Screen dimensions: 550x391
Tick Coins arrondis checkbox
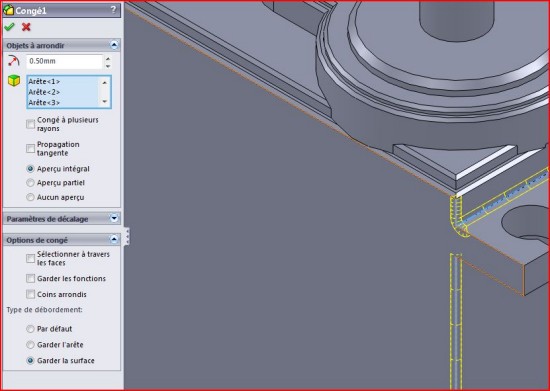[x=31, y=294]
